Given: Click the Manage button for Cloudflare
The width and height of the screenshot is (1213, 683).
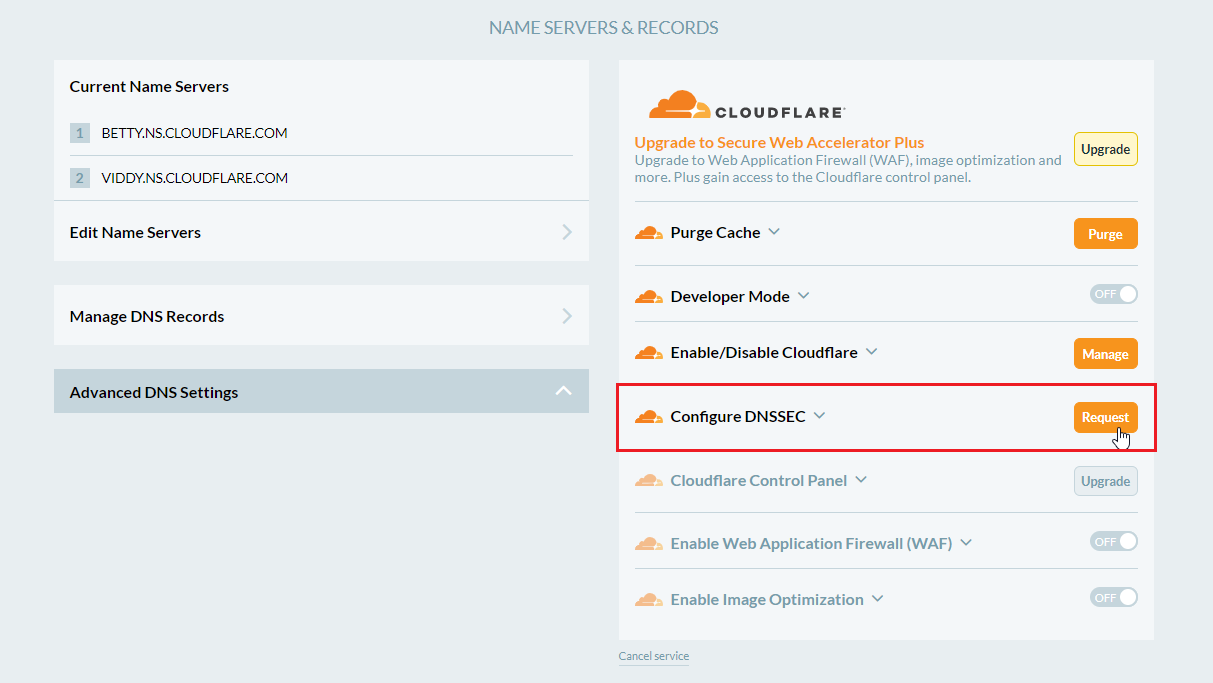Looking at the screenshot, I should pyautogui.click(x=1105, y=354).
